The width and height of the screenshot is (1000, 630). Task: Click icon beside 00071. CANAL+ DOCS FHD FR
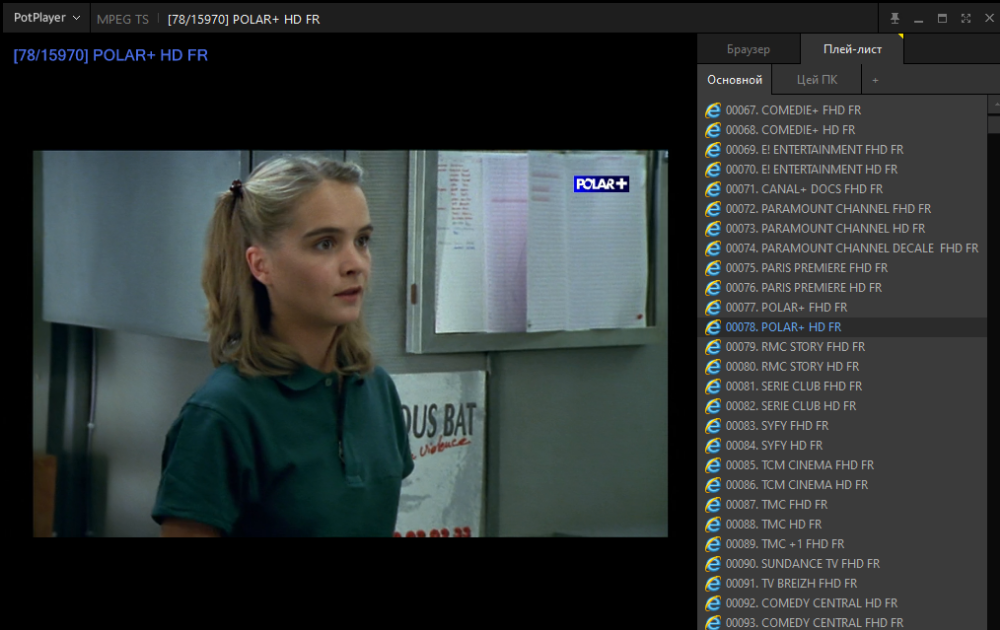coord(712,189)
